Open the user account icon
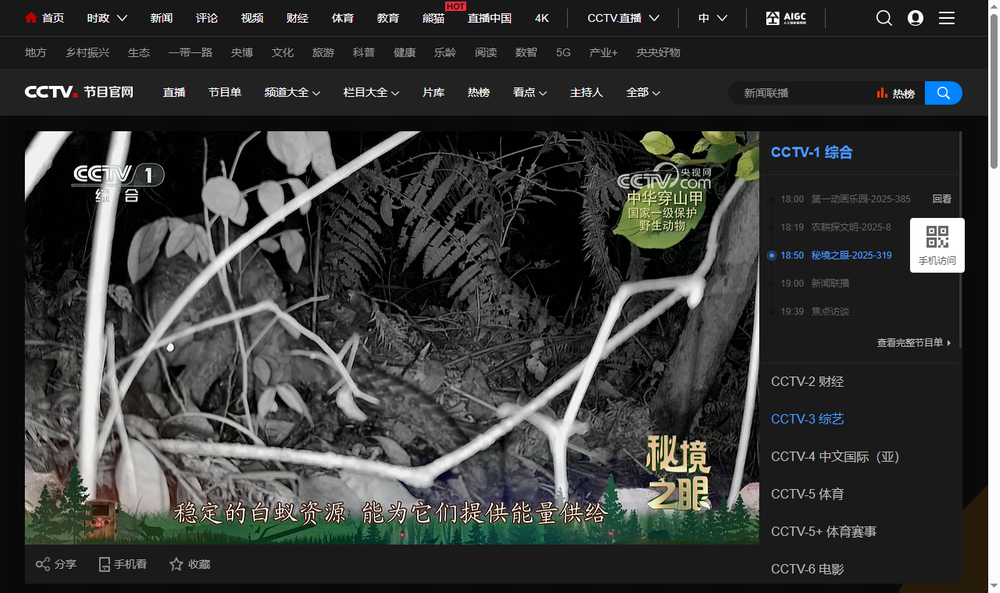Viewport: 1000px width, 593px height. pyautogui.click(x=914, y=17)
